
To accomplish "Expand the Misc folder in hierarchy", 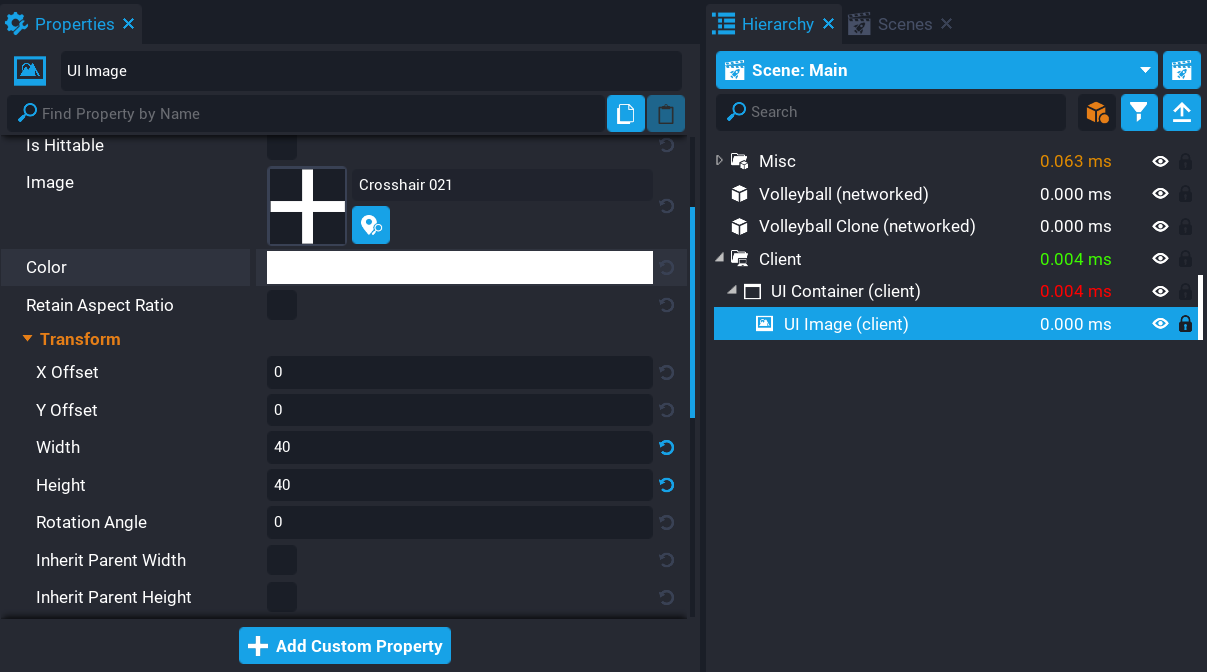I will tap(719, 161).
